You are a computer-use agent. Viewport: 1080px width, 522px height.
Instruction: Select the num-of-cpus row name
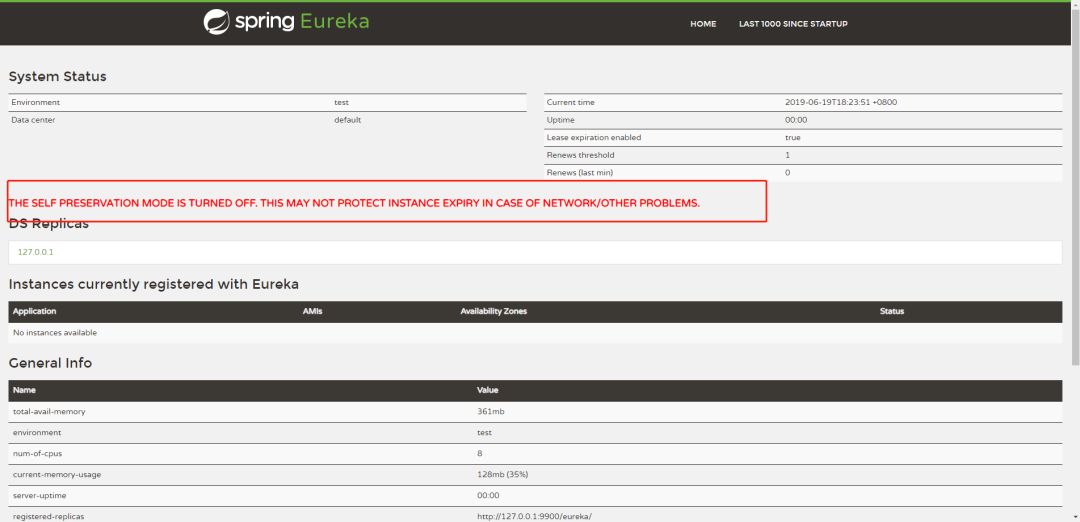point(38,454)
